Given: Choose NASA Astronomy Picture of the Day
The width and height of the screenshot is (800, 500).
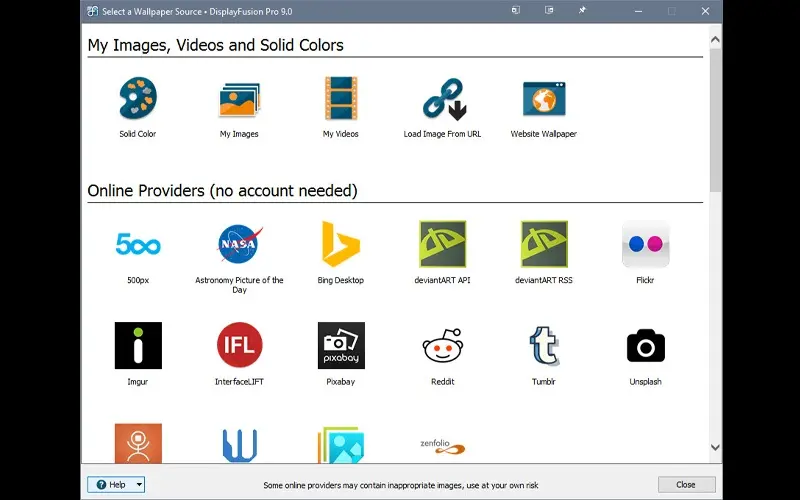Looking at the screenshot, I should 239,245.
